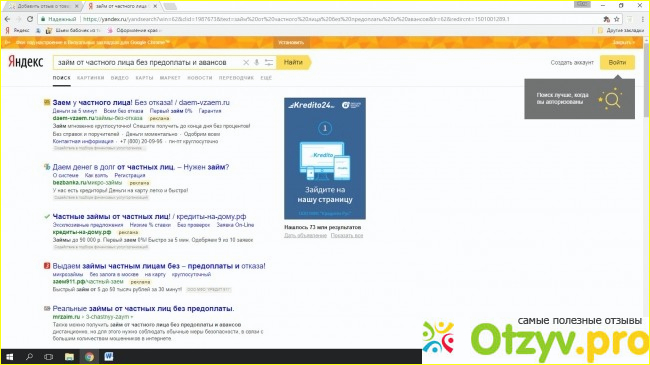This screenshot has height=365, width=650.
Task: Open the Task View taskbar icon
Action: tap(49, 357)
